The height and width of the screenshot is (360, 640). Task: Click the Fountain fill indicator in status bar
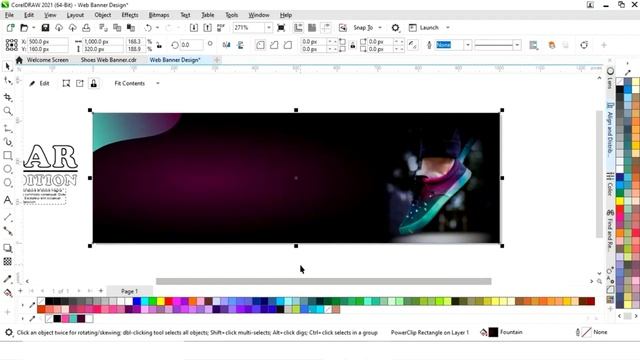502,332
